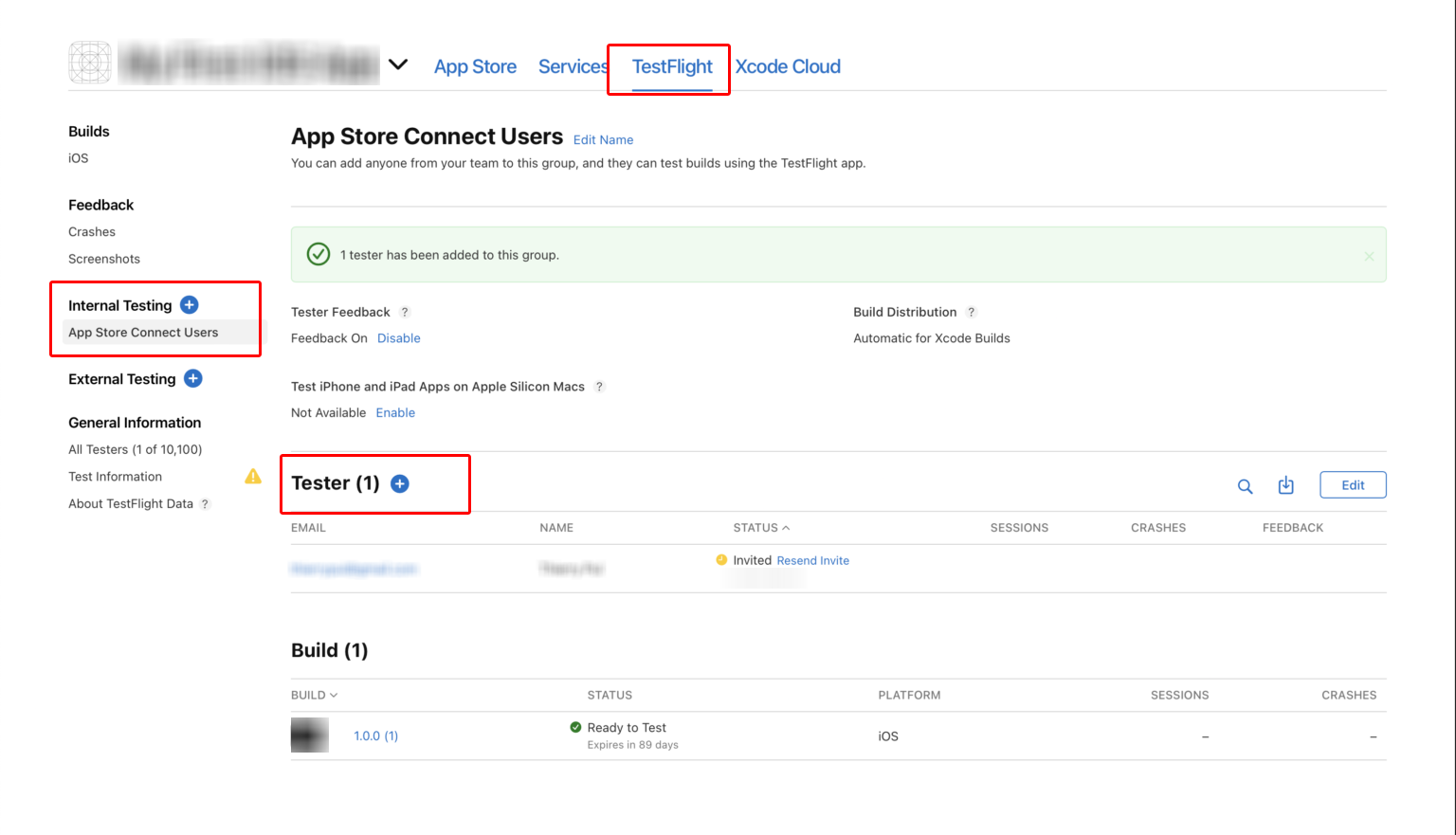
Task: Click the EMAIL column header
Action: (x=308, y=528)
